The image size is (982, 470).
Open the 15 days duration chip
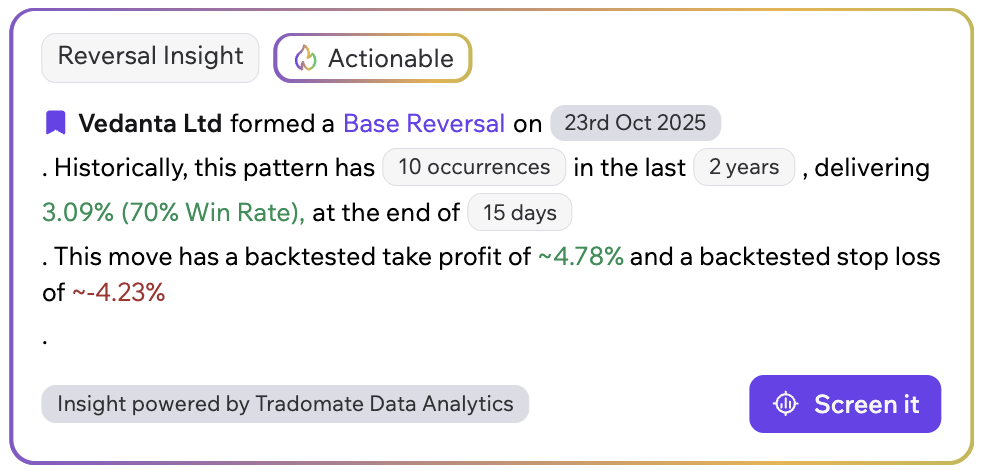coord(519,212)
